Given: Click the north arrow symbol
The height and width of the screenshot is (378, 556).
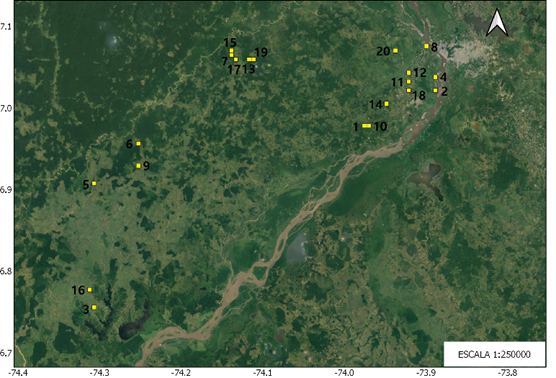Looking at the screenshot, I should coord(497,23).
